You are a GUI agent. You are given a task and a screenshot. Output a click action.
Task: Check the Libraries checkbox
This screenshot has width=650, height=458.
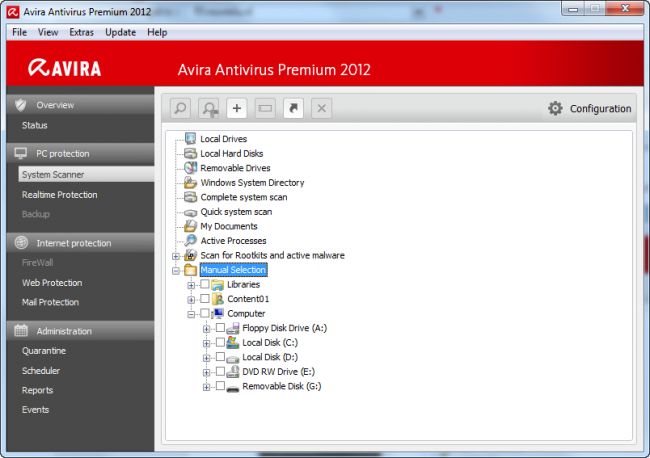click(x=205, y=284)
